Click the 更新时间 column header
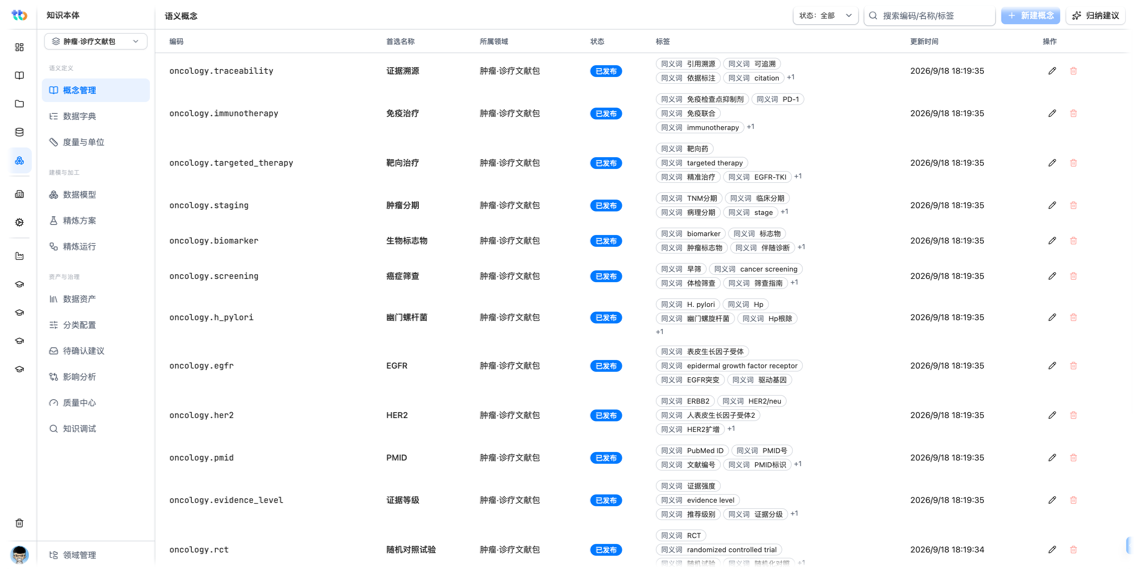The width and height of the screenshot is (1143, 570). point(924,42)
